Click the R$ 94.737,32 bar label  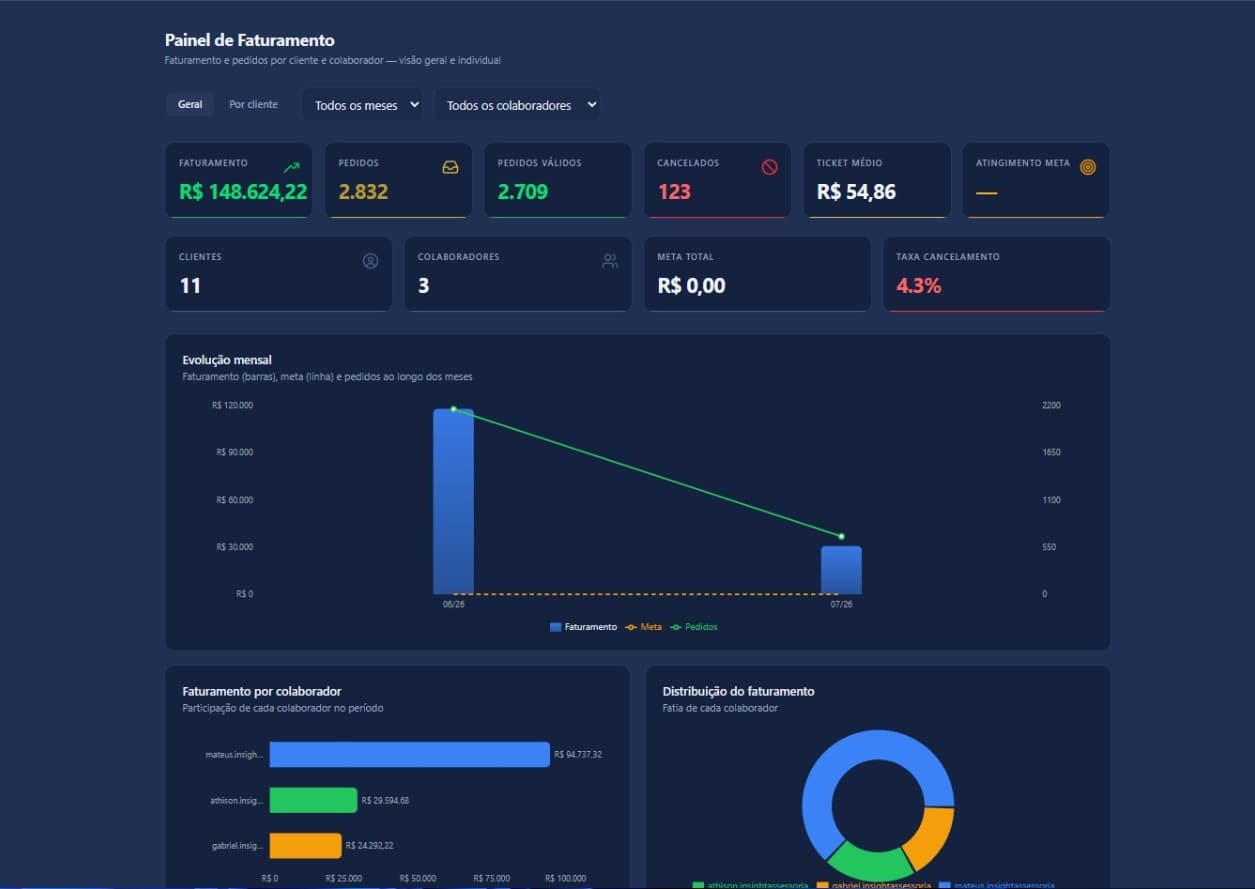(x=578, y=755)
